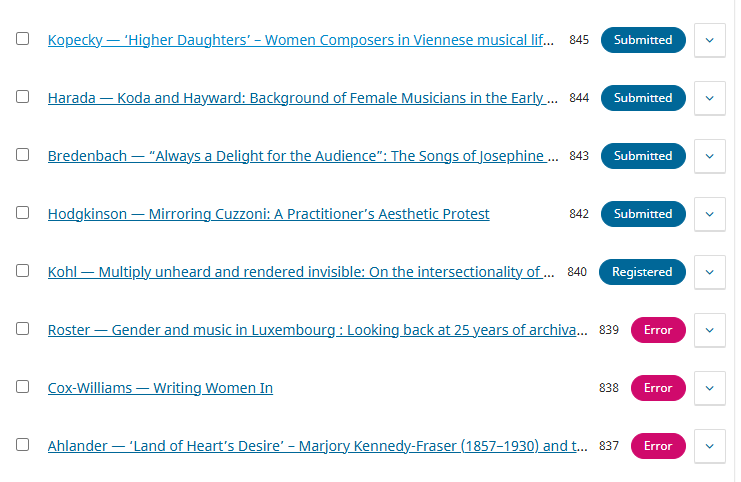Click the Submitted badge for Kopecky
Image resolution: width=741 pixels, height=482 pixels.
643,40
